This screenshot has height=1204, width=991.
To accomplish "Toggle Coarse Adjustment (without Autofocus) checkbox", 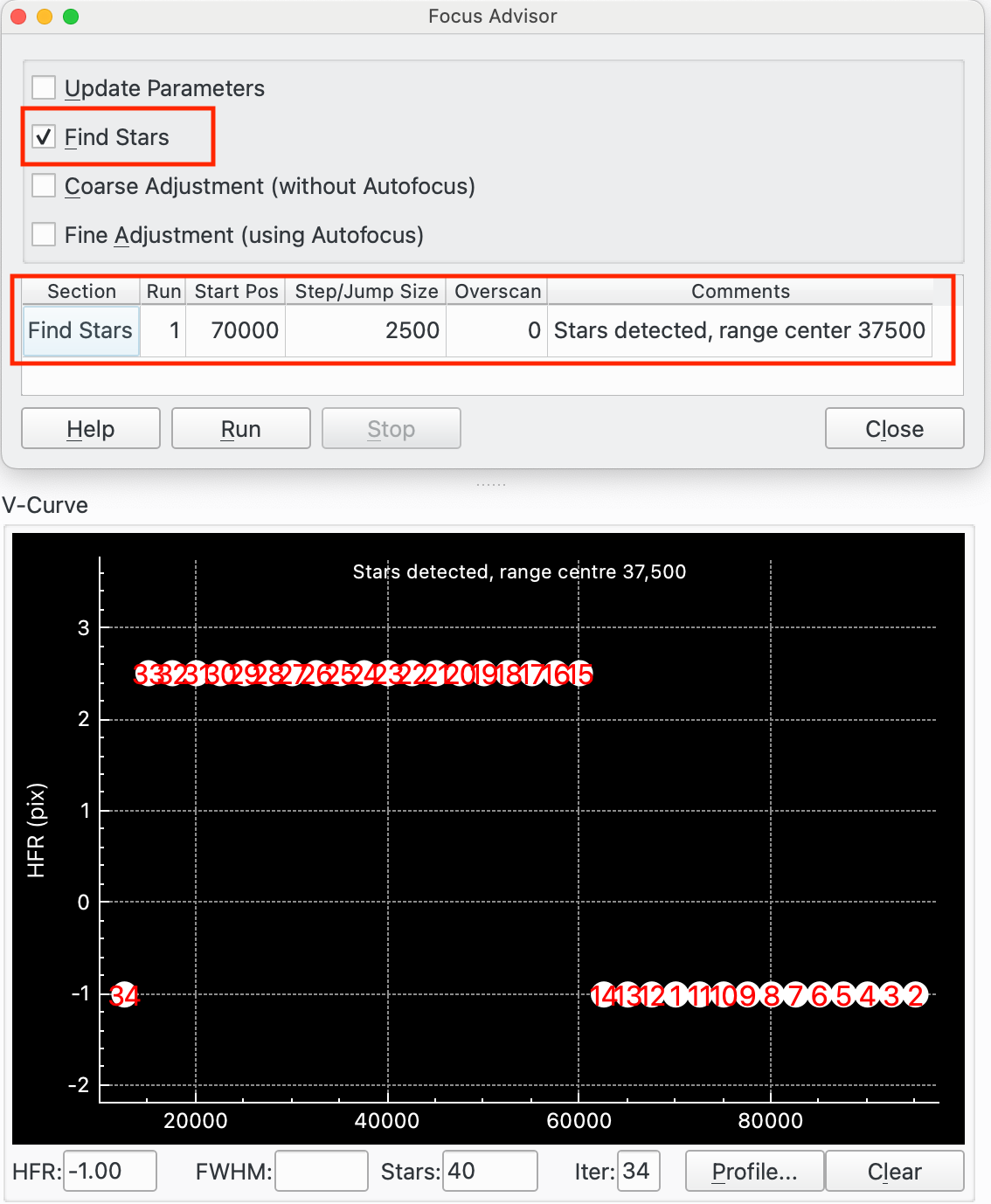I will click(44, 186).
